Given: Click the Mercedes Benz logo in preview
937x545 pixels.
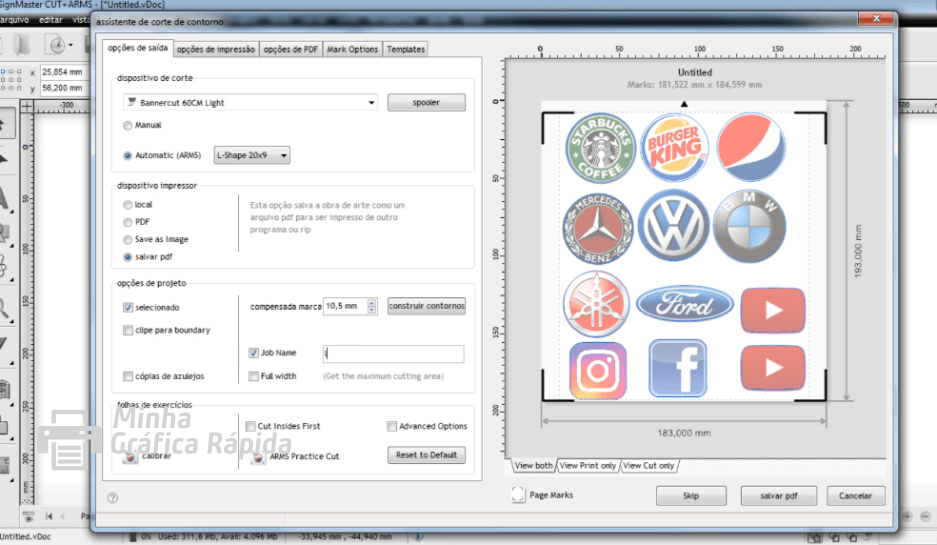Looking at the screenshot, I should click(x=598, y=228).
